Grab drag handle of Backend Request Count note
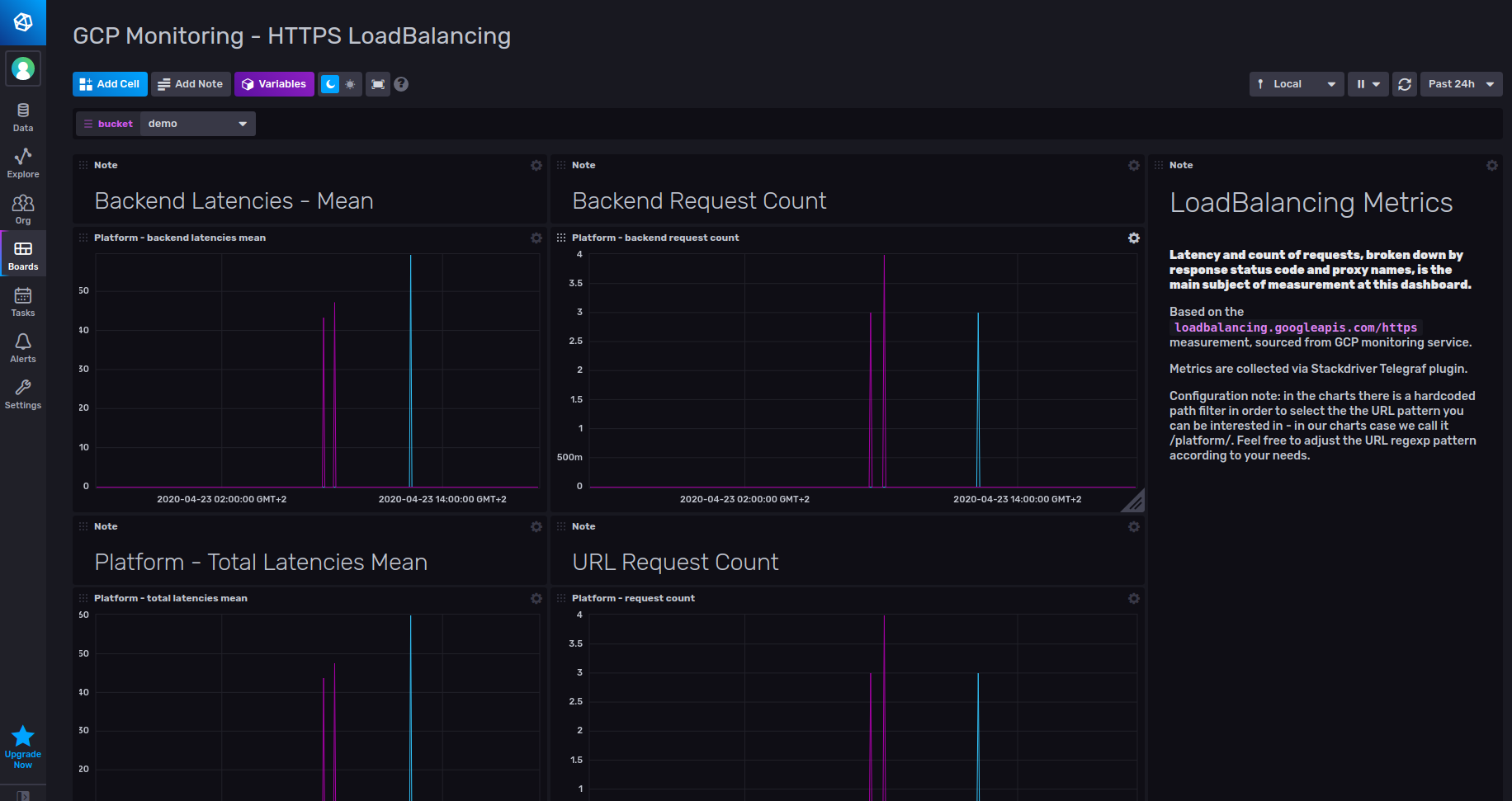Screen dimensions: 1512x801 tap(561, 165)
